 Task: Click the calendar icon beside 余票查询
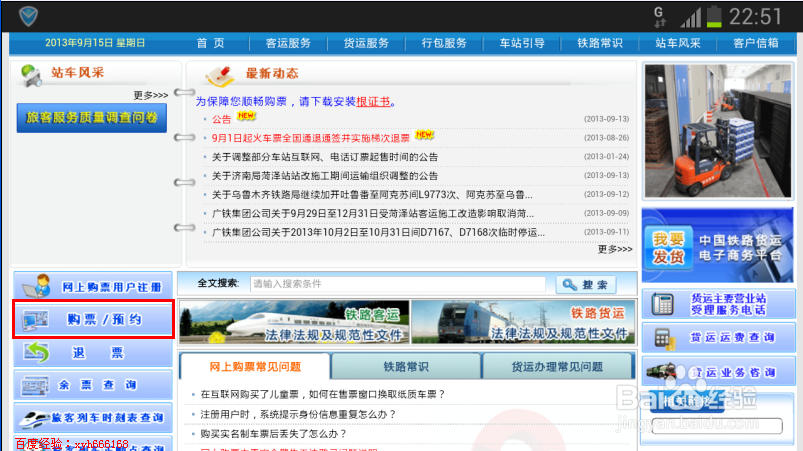(x=35, y=386)
